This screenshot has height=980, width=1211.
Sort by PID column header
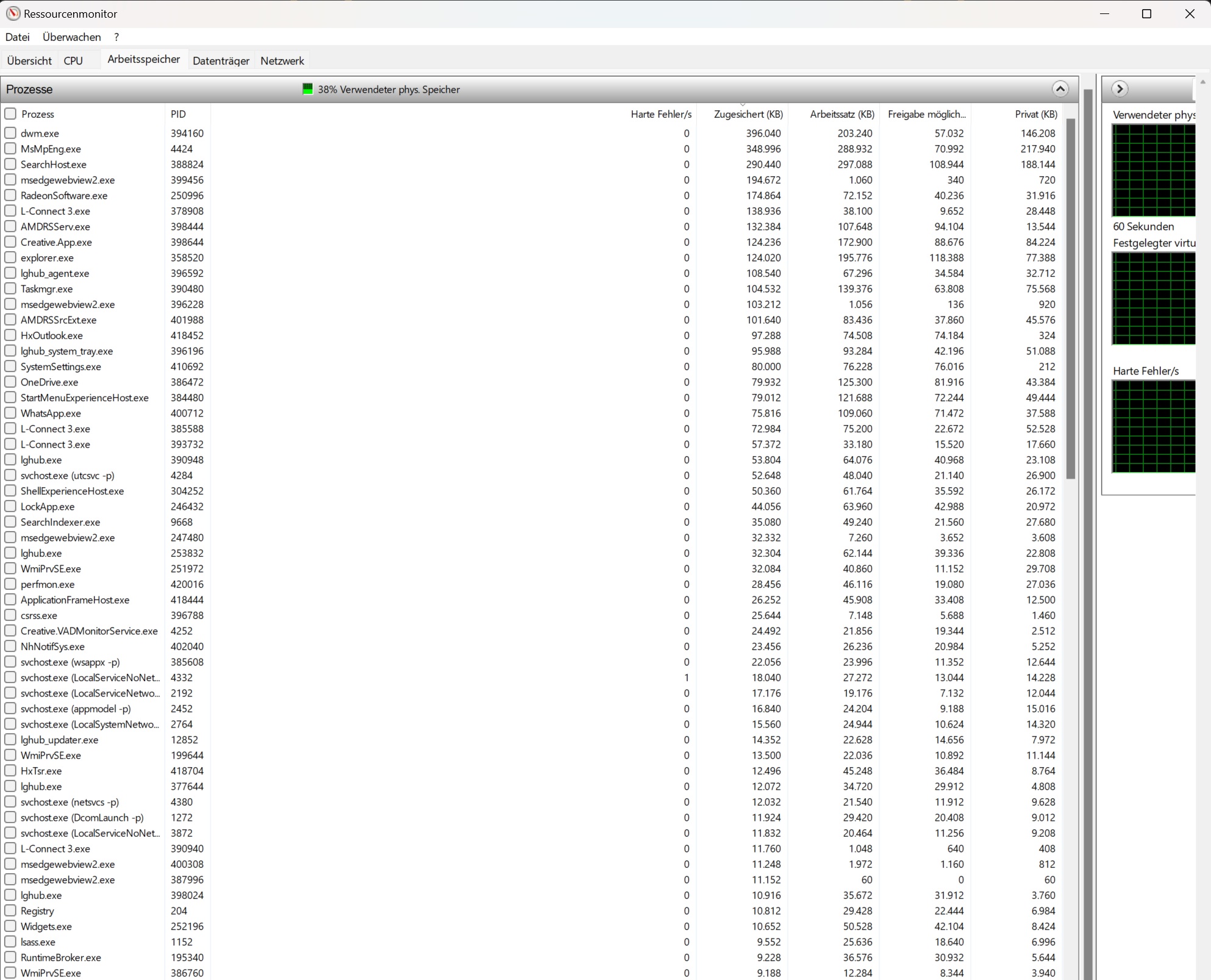tap(178, 114)
